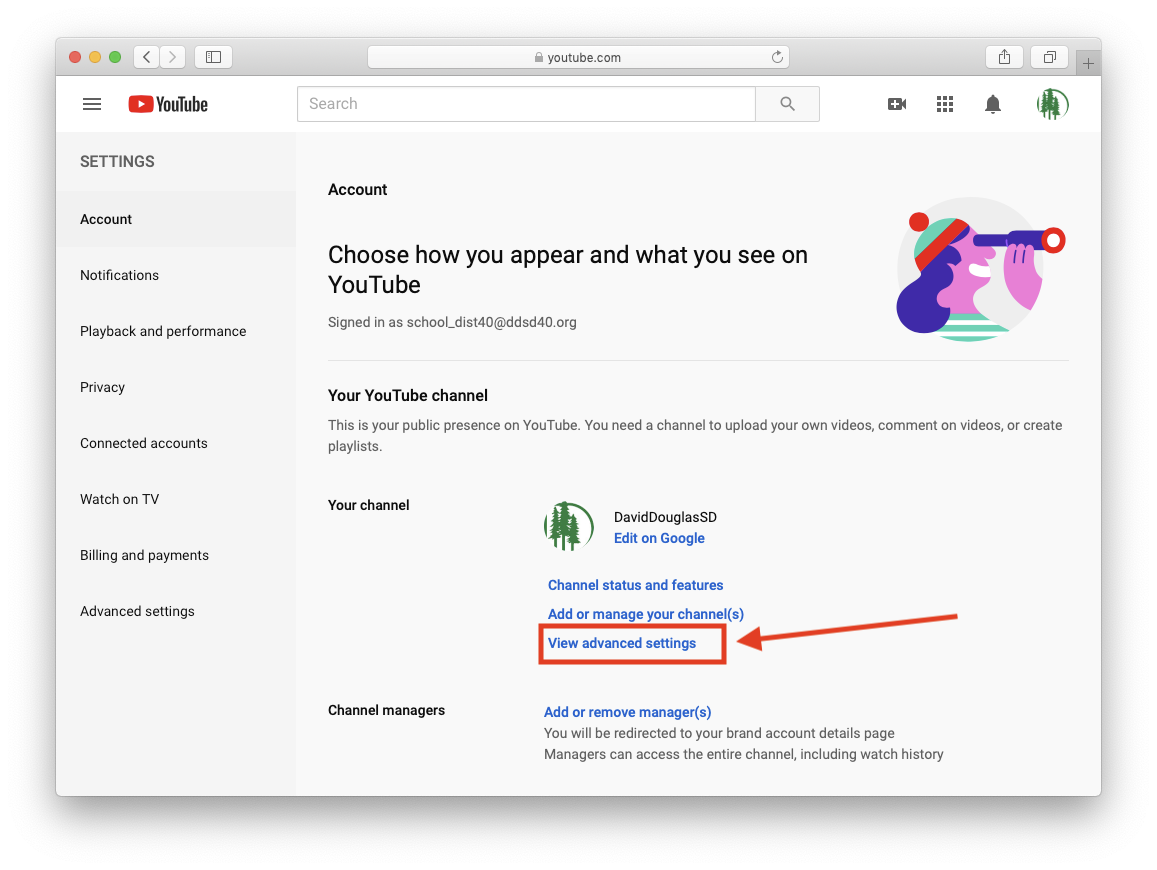
Task: Click the Your YouTube channel heading
Action: [407, 396]
